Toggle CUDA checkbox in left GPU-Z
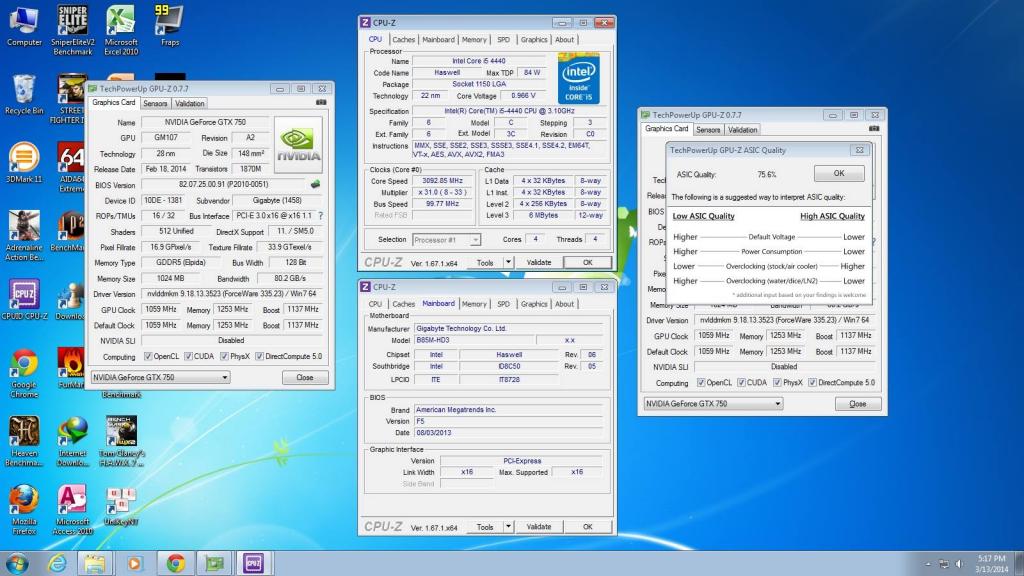 (189, 357)
